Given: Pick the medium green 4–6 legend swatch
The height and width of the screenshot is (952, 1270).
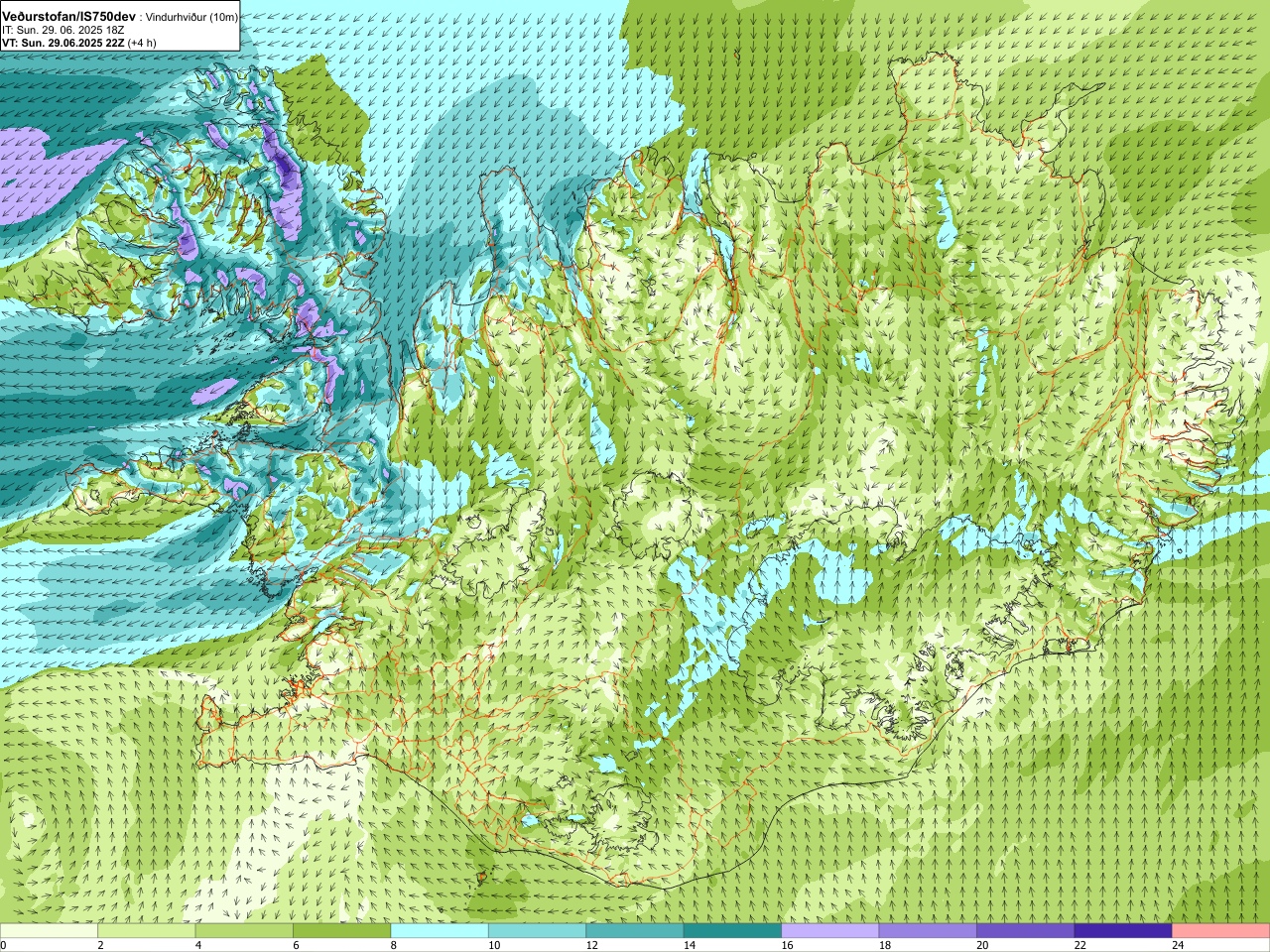Looking at the screenshot, I should coord(244,930).
